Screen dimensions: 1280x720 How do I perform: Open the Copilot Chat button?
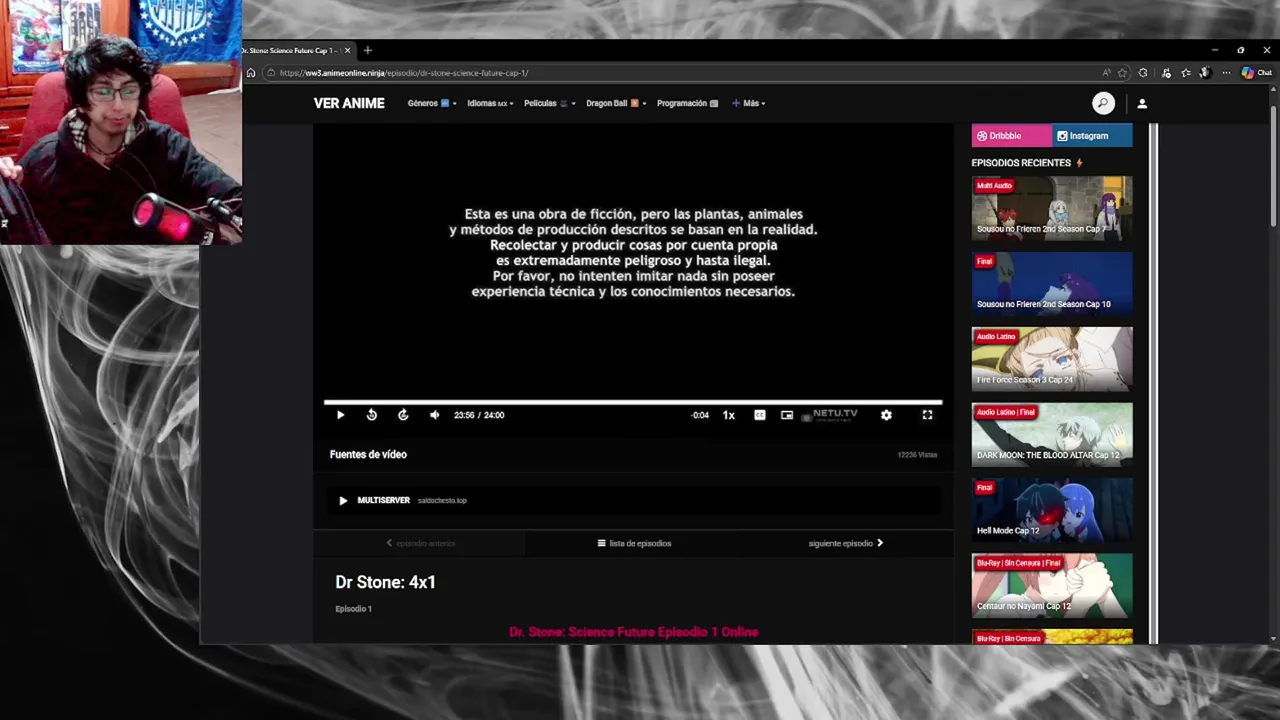(x=1257, y=73)
